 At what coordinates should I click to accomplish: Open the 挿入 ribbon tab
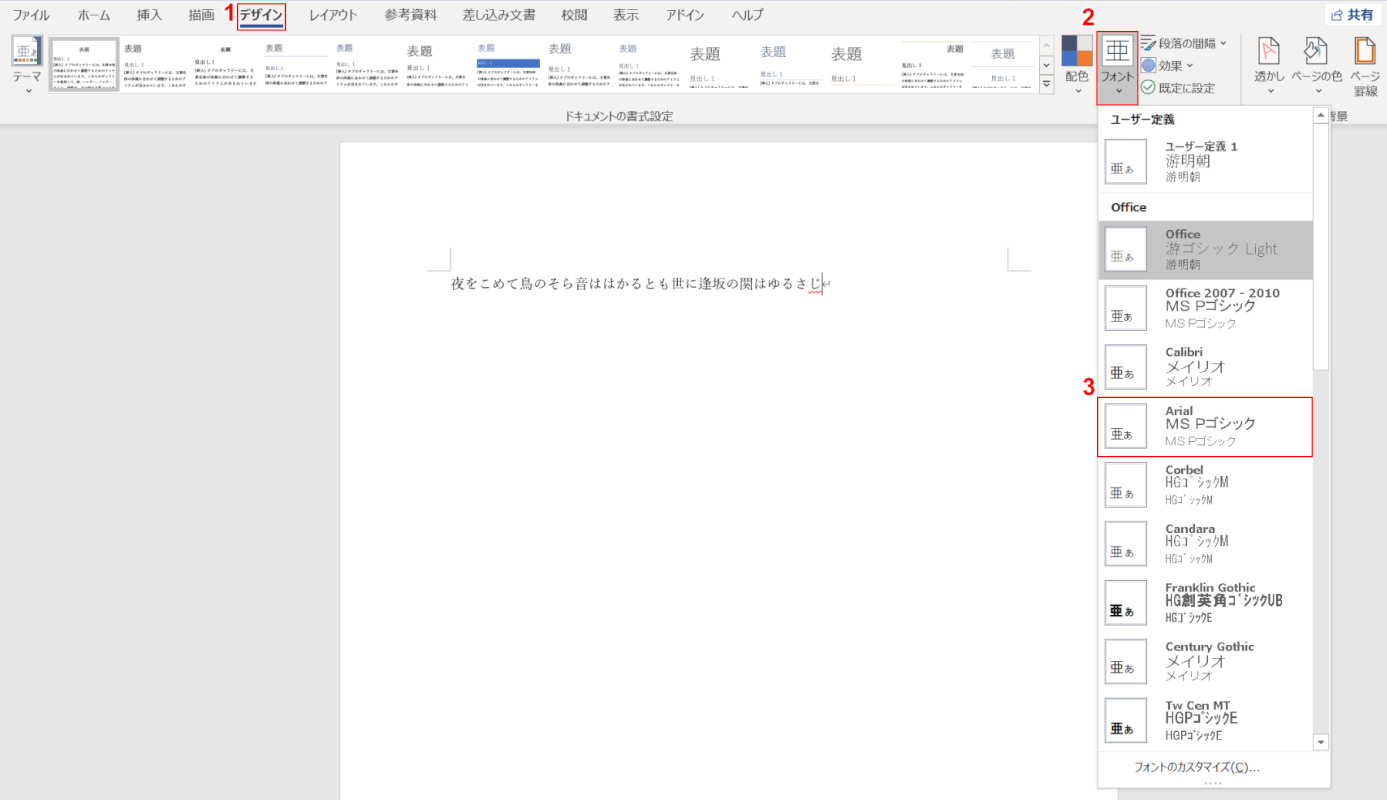149,15
